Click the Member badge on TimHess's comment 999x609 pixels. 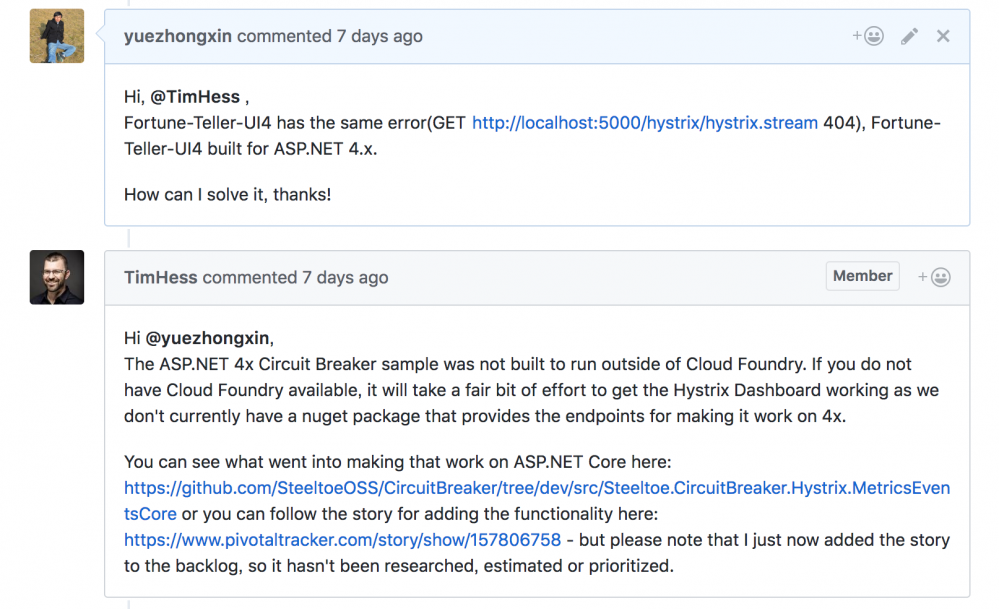(862, 276)
